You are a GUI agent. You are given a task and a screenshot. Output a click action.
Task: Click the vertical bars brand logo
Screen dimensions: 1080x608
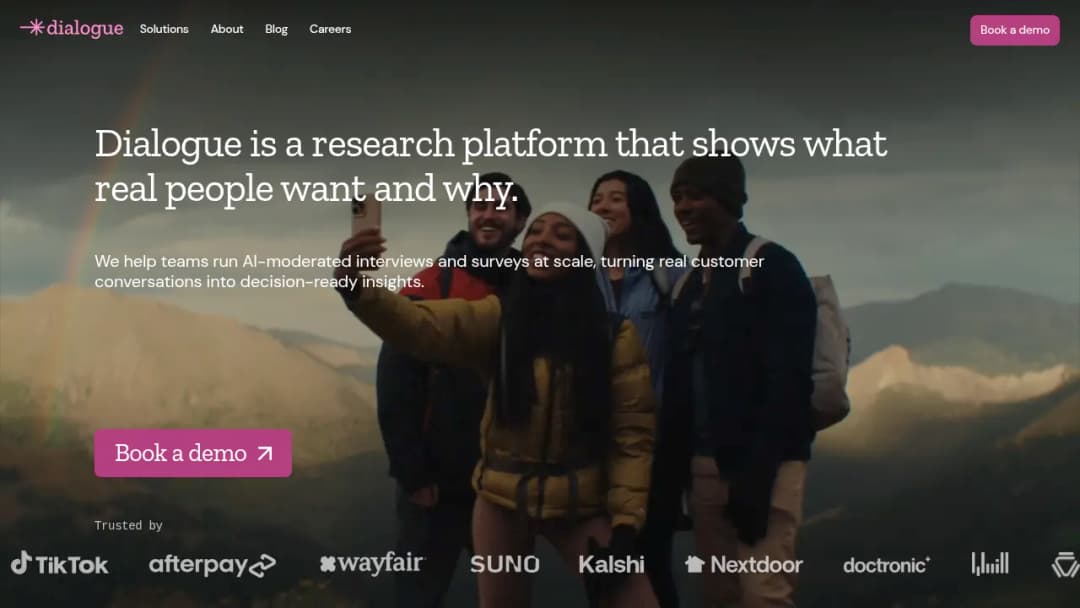pyautogui.click(x=990, y=563)
